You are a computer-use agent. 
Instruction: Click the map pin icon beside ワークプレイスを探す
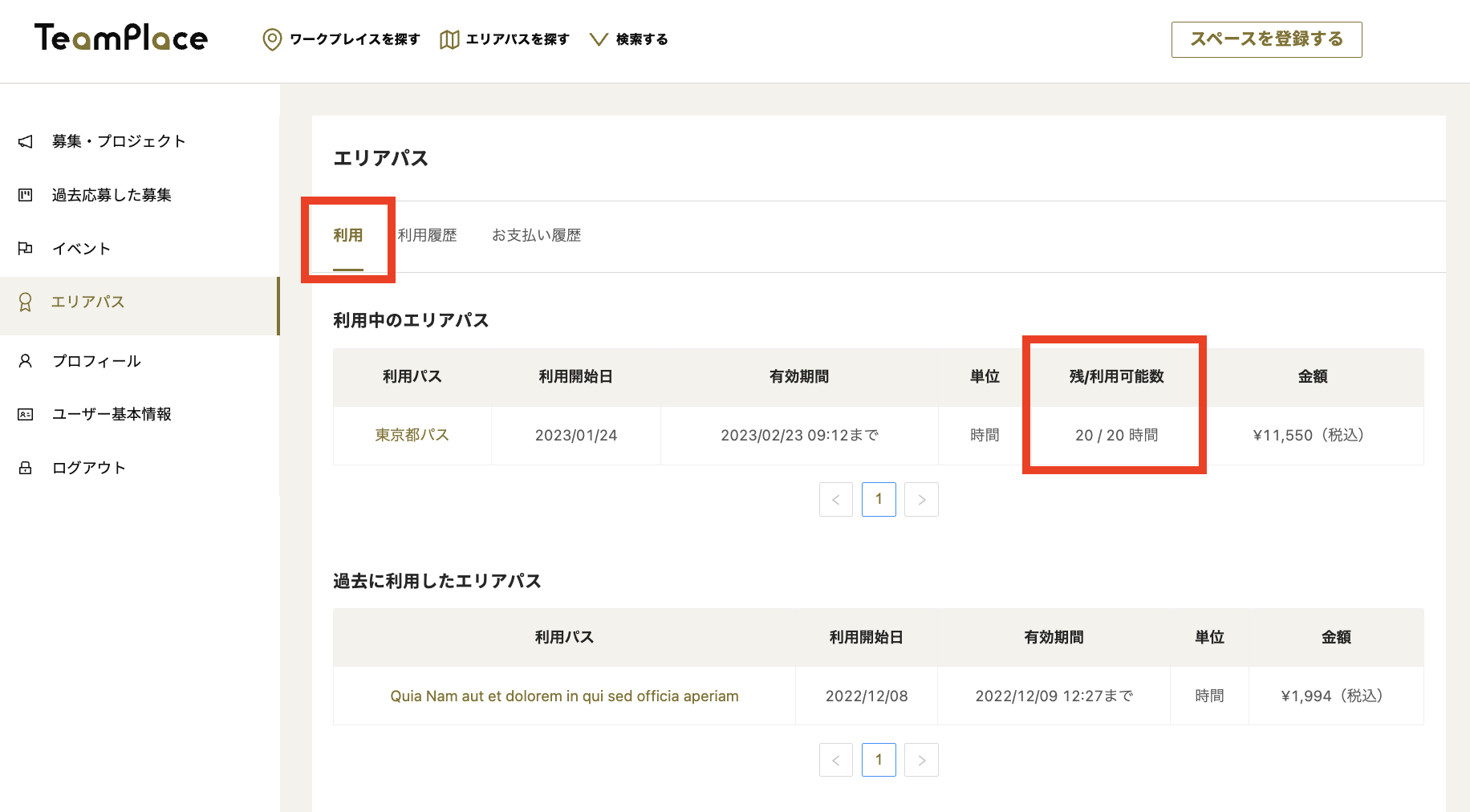tap(273, 38)
